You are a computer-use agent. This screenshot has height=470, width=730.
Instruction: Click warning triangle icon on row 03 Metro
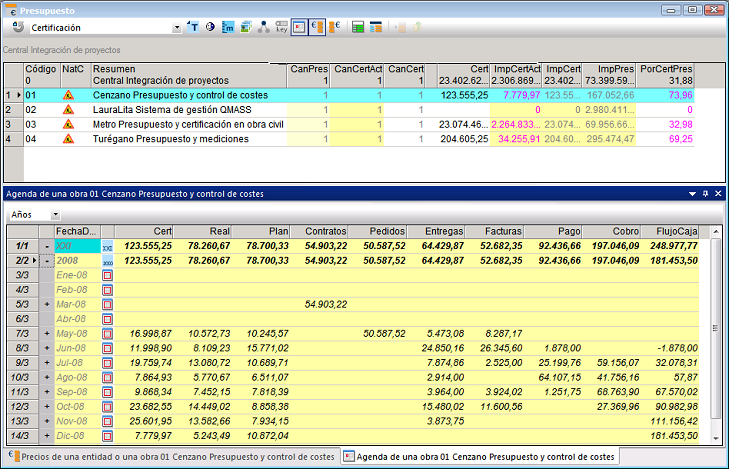point(69,124)
